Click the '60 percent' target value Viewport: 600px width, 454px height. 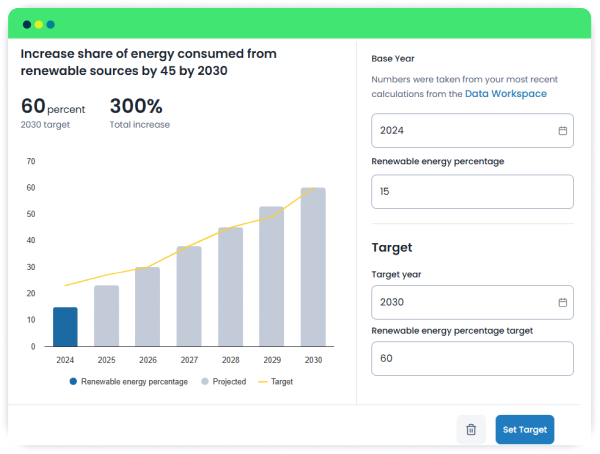pyautogui.click(x=53, y=106)
